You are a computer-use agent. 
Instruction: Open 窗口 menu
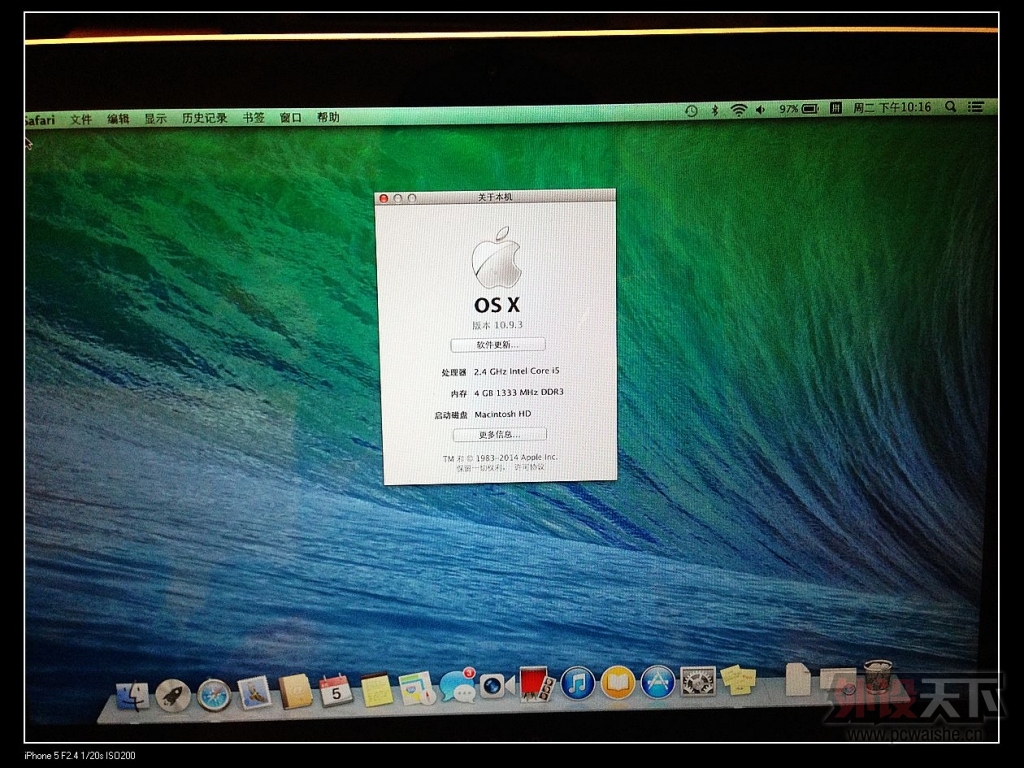tap(291, 118)
